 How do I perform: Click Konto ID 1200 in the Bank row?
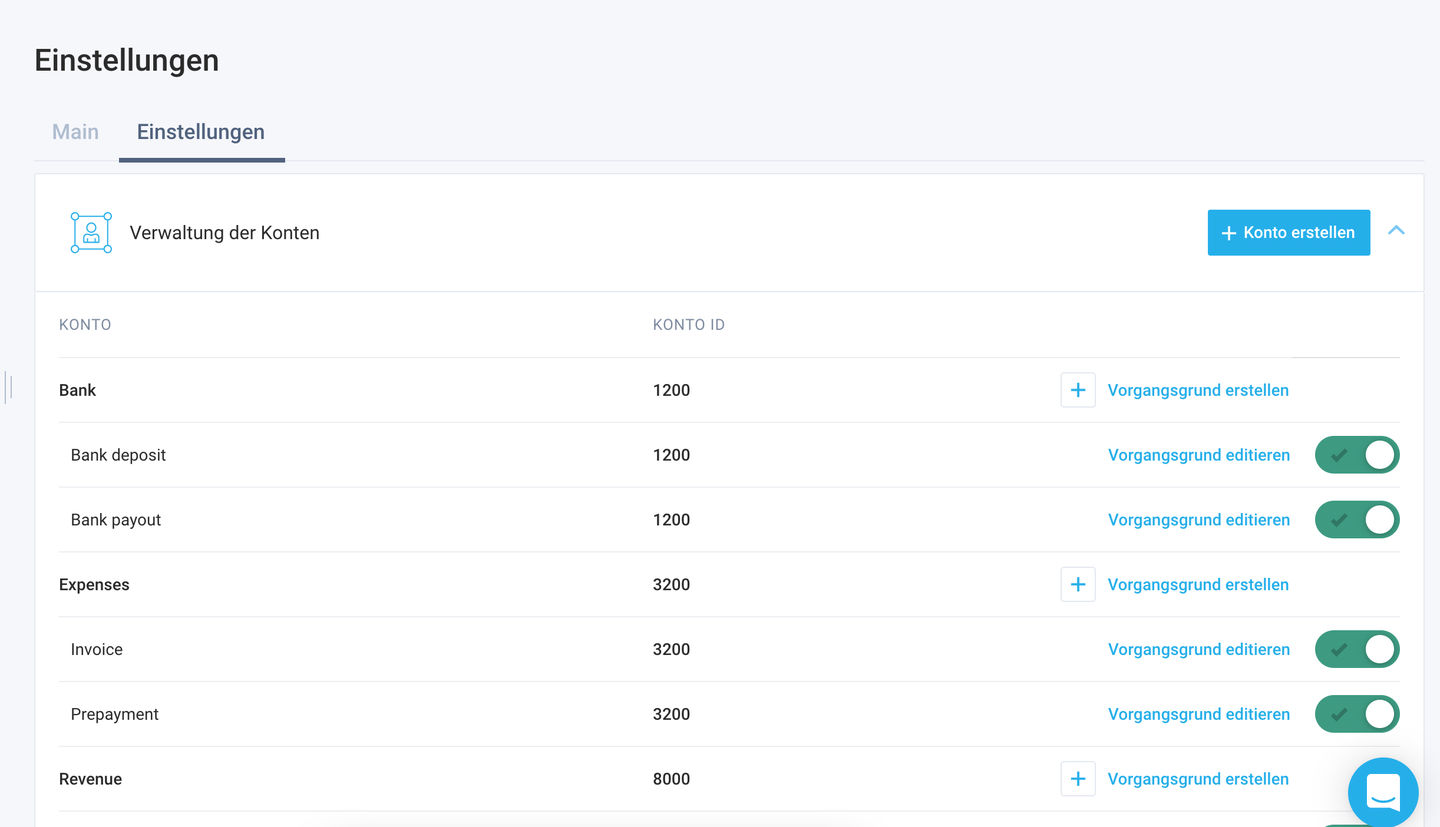point(671,390)
